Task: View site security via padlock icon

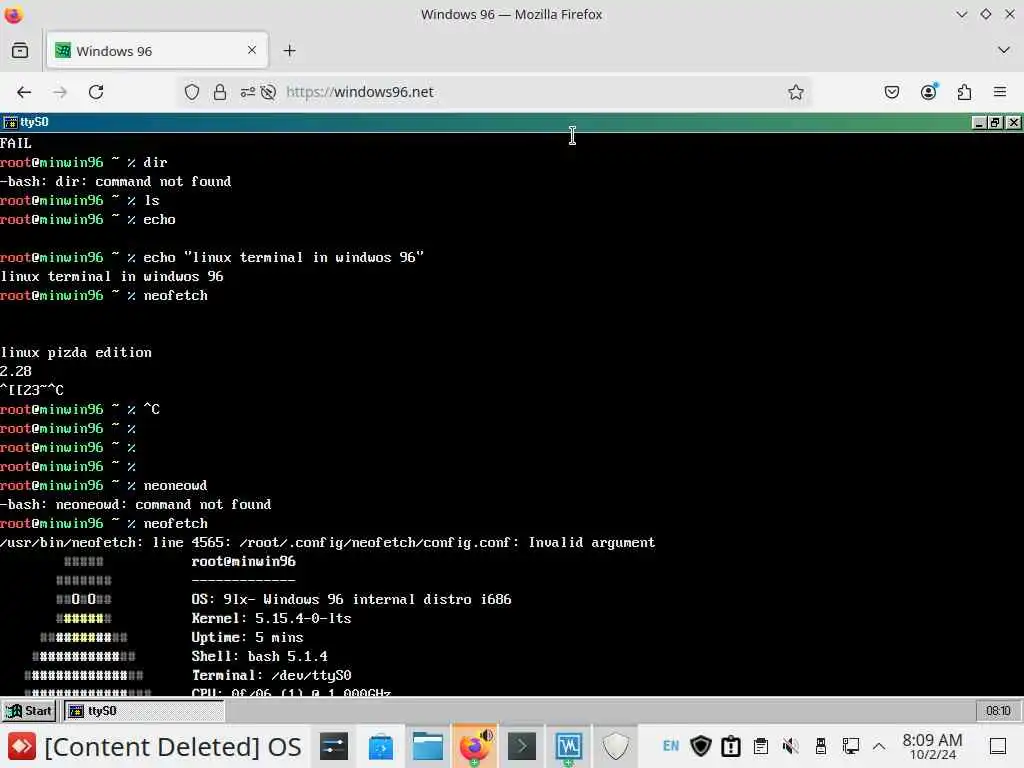Action: (220, 92)
